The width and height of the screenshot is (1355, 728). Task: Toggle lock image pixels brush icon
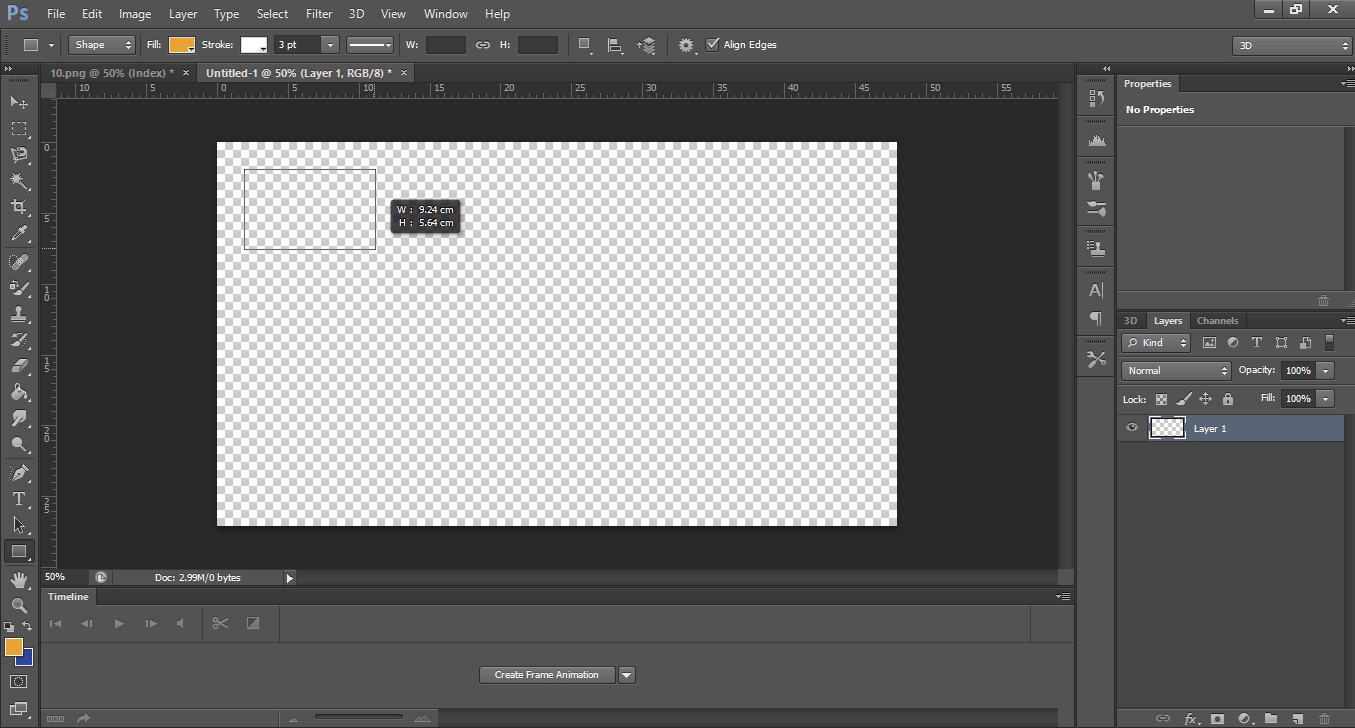[1184, 399]
